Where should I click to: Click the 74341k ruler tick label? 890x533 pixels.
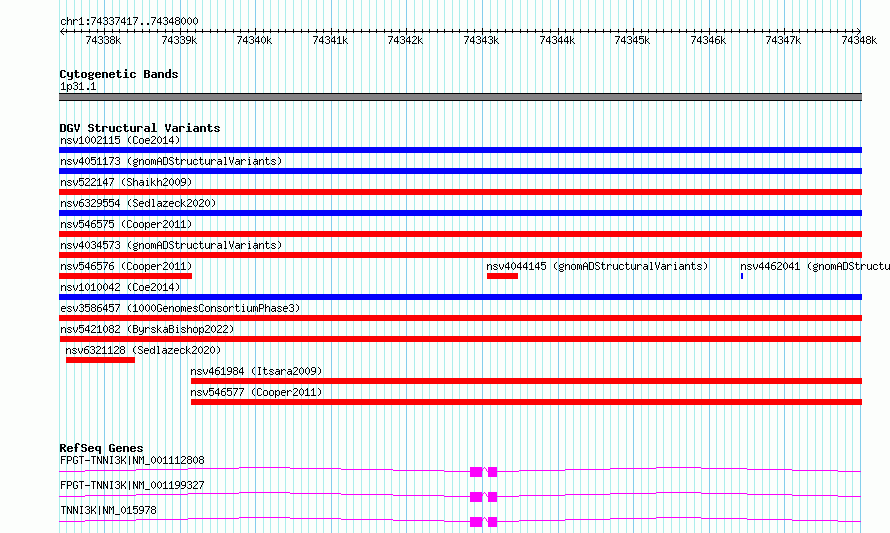(330, 40)
